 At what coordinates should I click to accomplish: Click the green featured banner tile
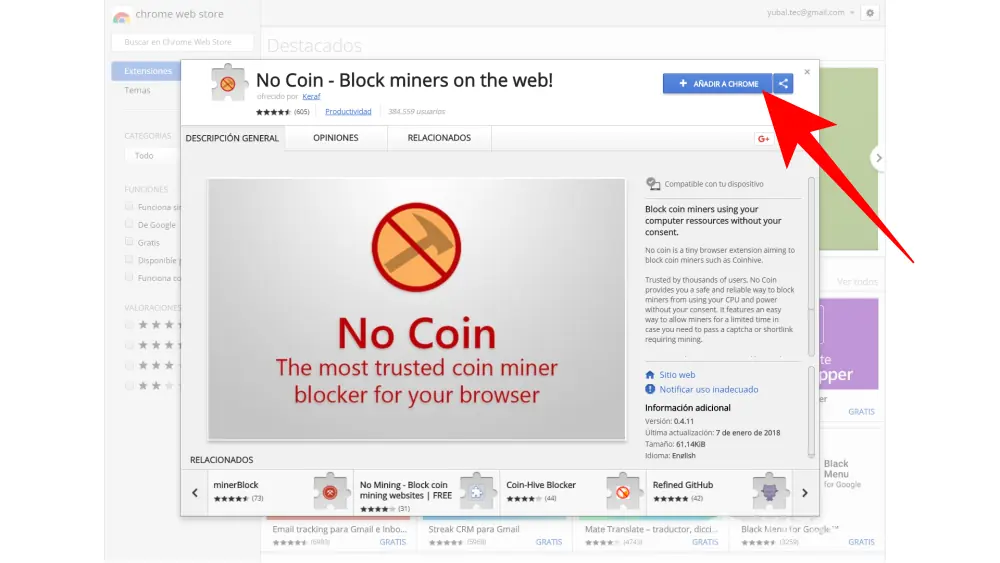click(x=849, y=159)
